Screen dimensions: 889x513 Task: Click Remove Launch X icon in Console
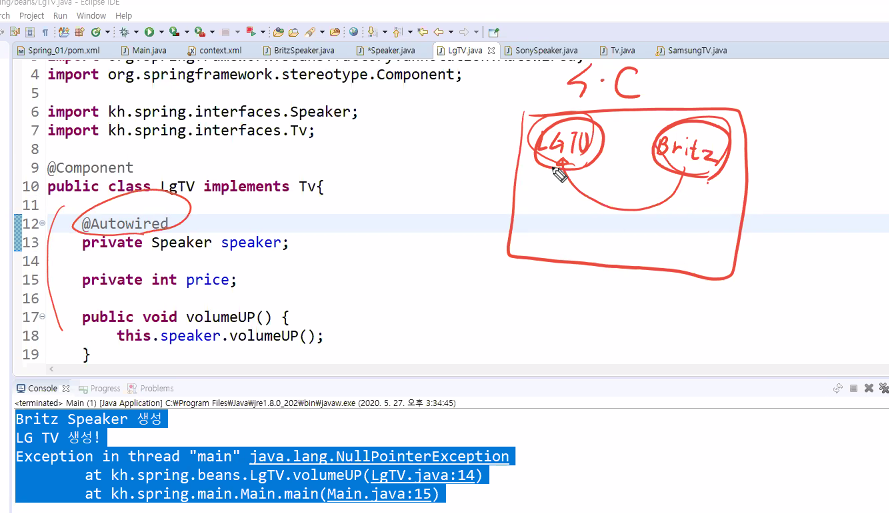tap(869, 388)
